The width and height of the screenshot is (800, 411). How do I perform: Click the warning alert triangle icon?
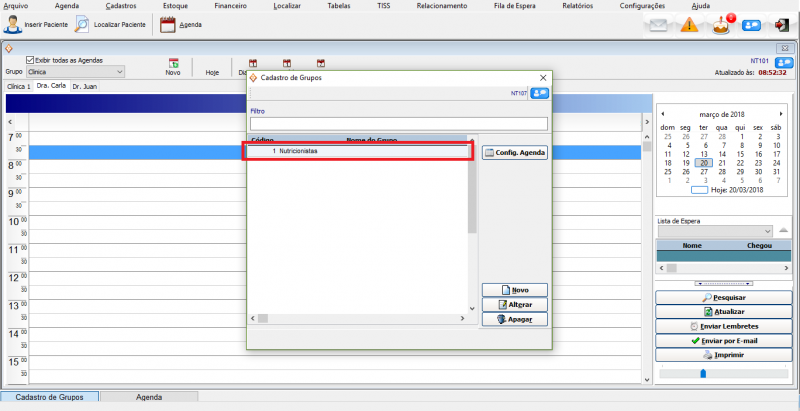tap(689, 25)
